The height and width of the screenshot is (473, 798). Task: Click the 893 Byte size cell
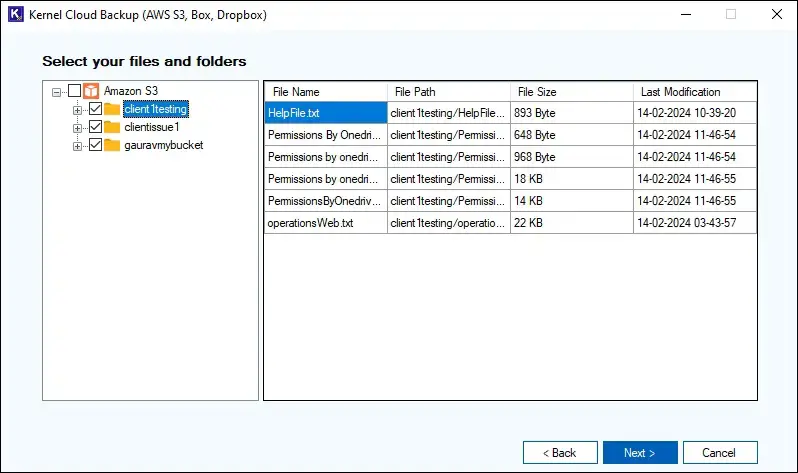pos(572,113)
